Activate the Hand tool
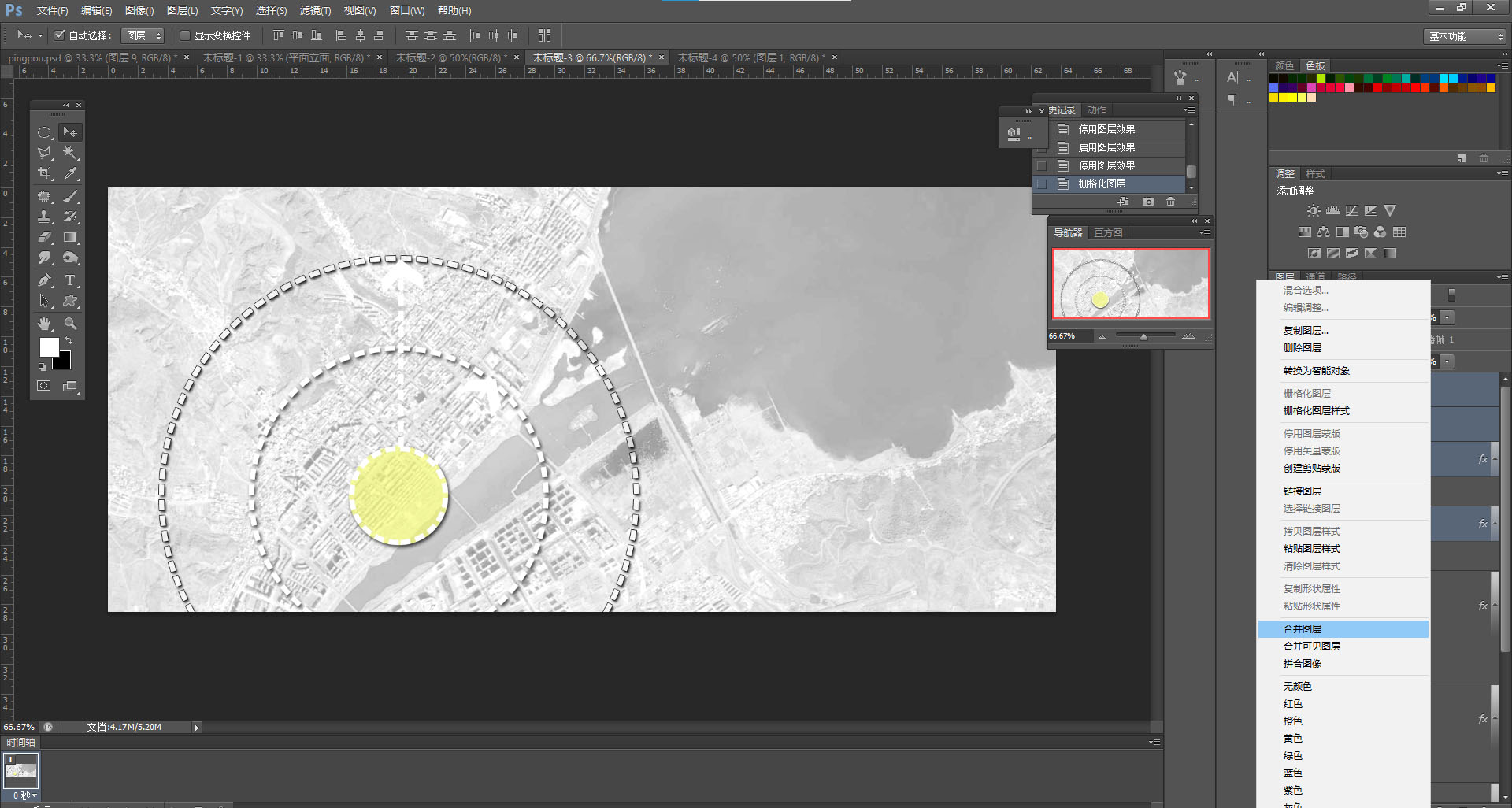 (x=45, y=324)
